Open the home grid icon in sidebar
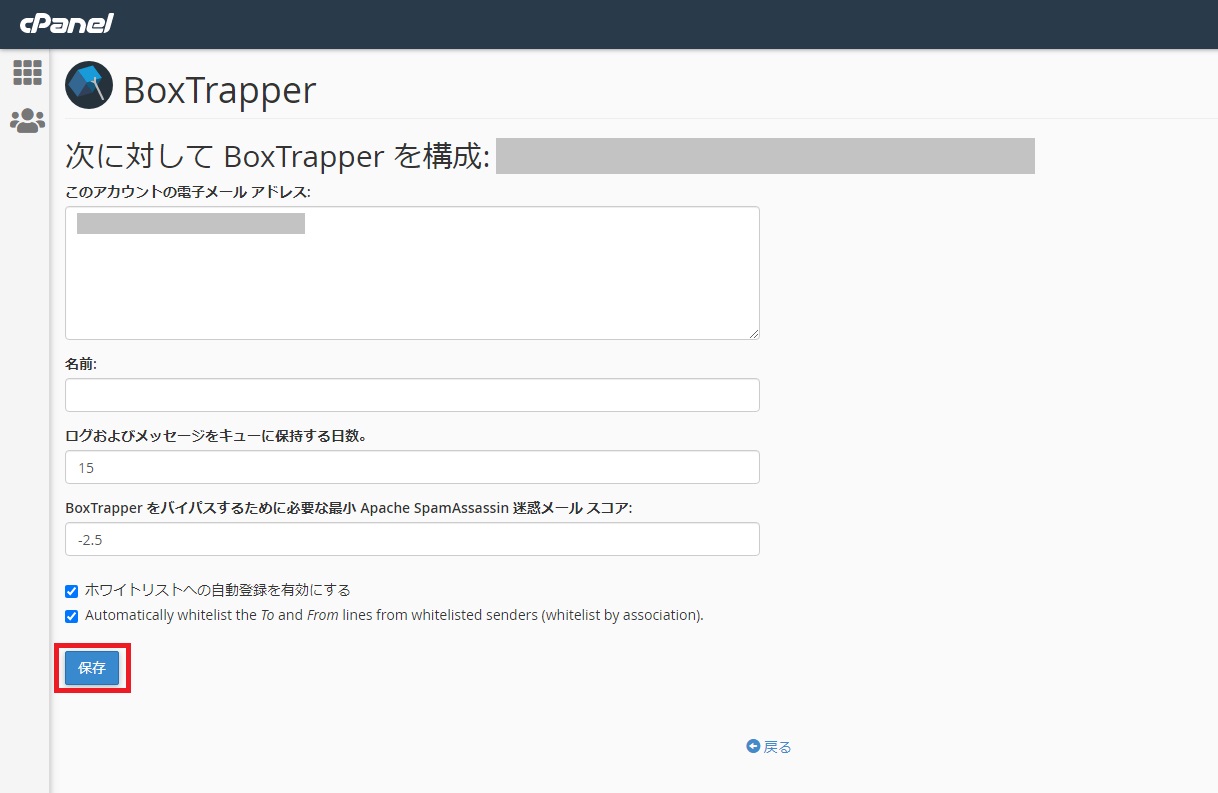 [27, 72]
